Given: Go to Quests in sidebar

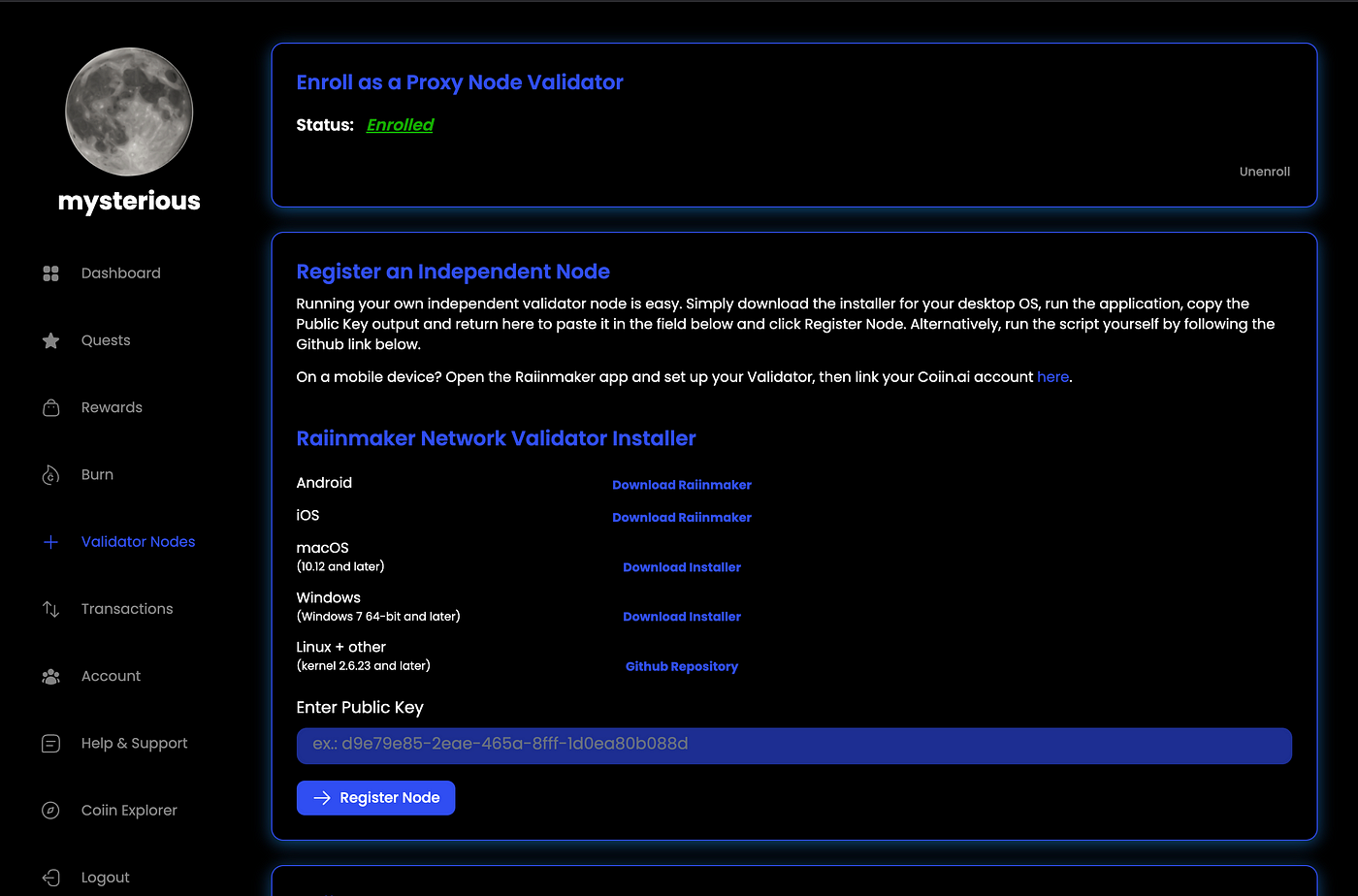Looking at the screenshot, I should click(x=106, y=340).
